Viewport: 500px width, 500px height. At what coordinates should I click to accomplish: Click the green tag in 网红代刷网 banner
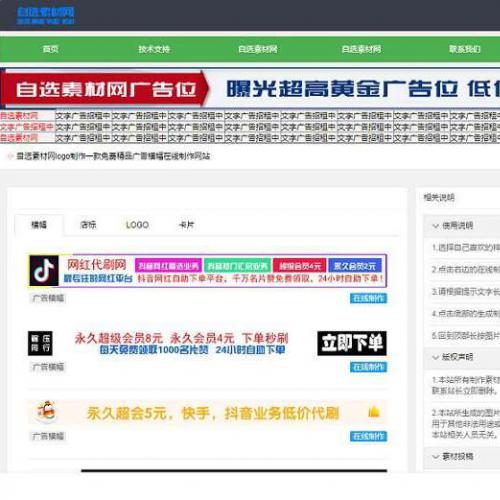237,266
